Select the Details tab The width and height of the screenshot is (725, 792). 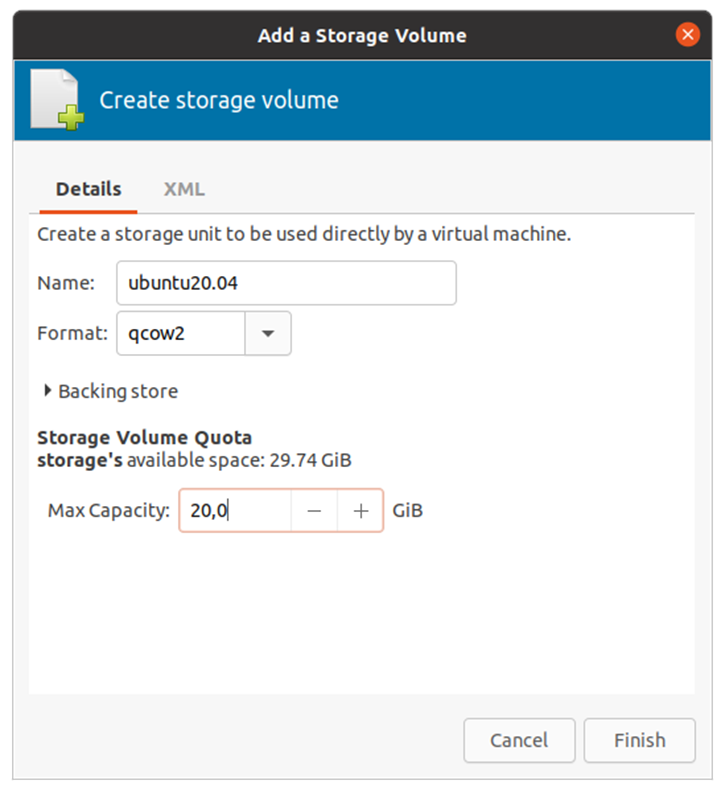point(88,189)
